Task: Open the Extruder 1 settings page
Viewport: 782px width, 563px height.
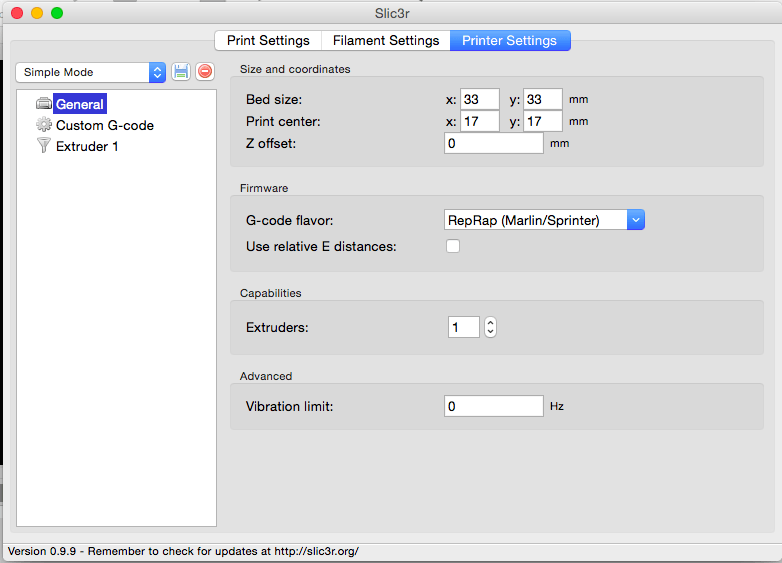Action: point(87,146)
